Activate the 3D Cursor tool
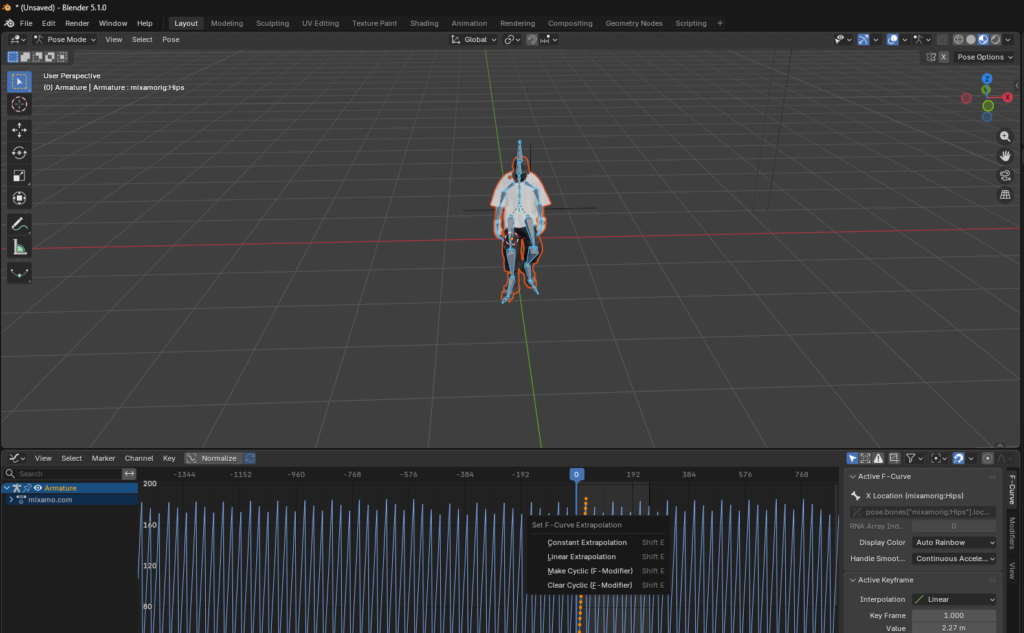The height and width of the screenshot is (633, 1024). 19,105
